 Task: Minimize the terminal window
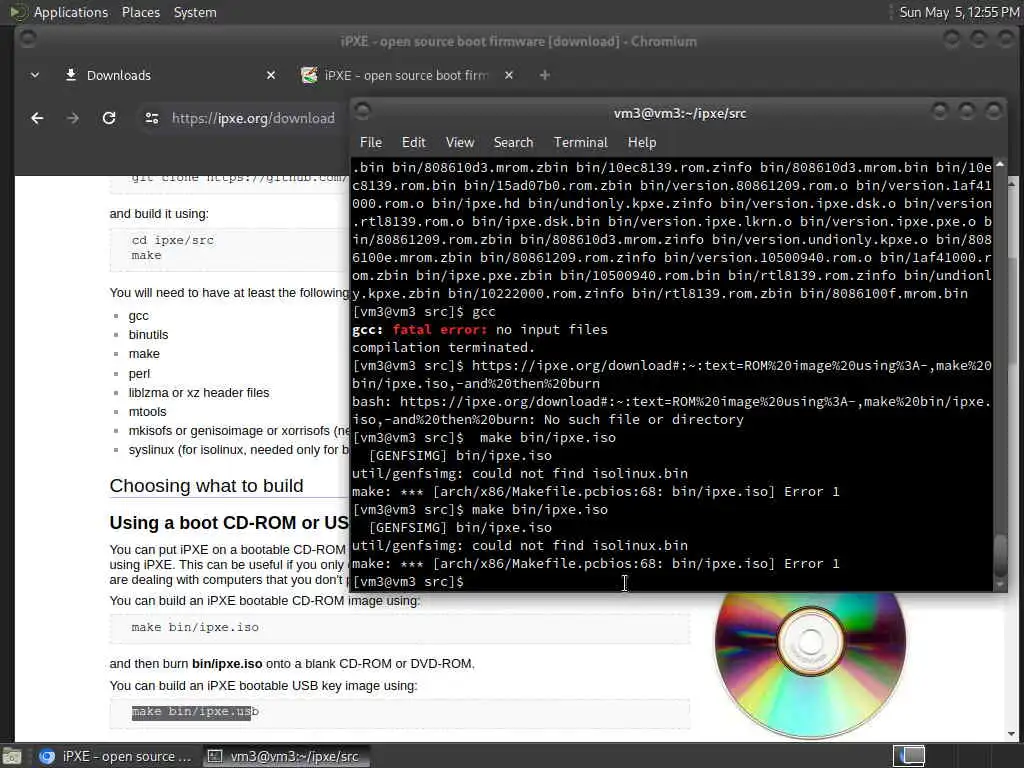click(939, 112)
